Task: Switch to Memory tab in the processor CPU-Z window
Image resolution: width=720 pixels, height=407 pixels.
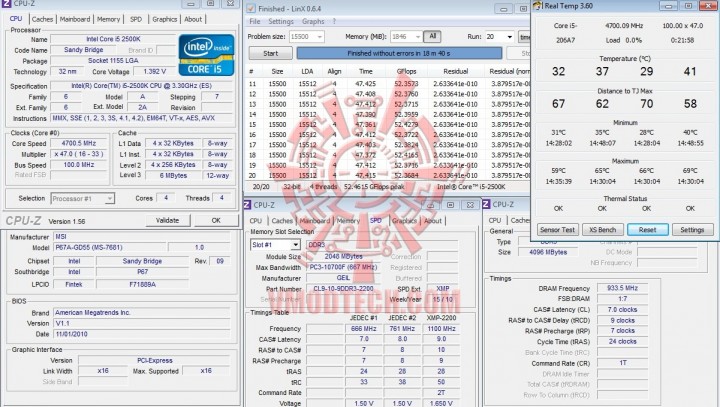Action: click(108, 19)
